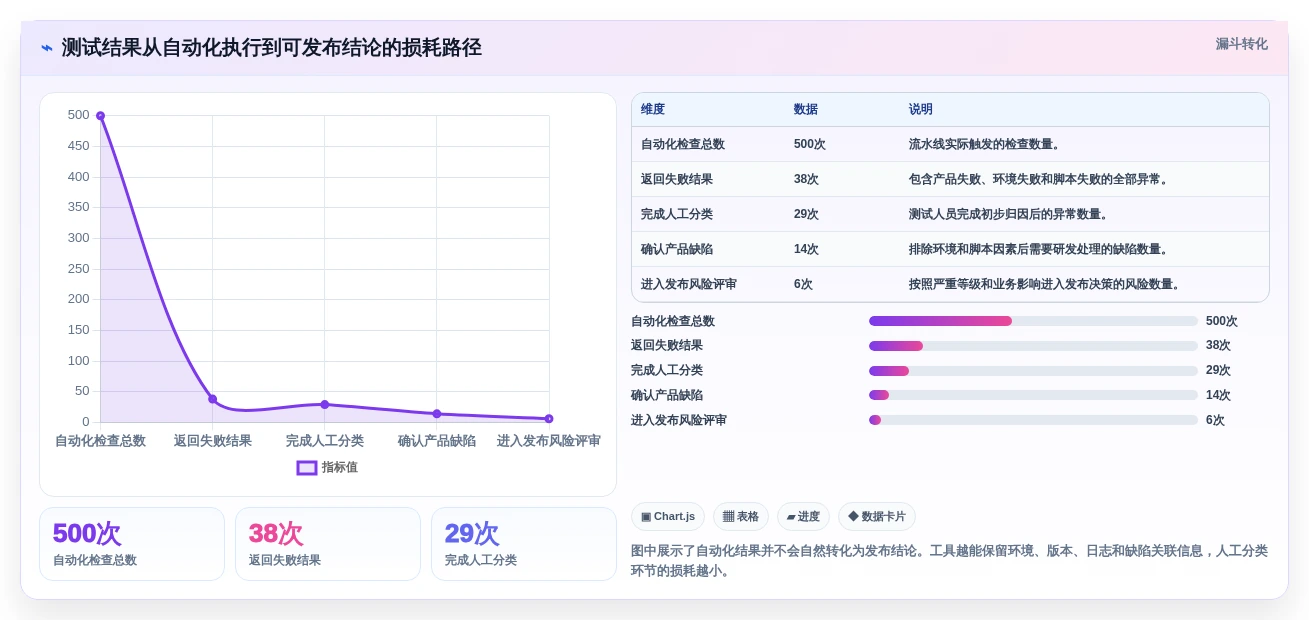
Task: Toggle the 指标值 legend swatch
Action: [307, 467]
